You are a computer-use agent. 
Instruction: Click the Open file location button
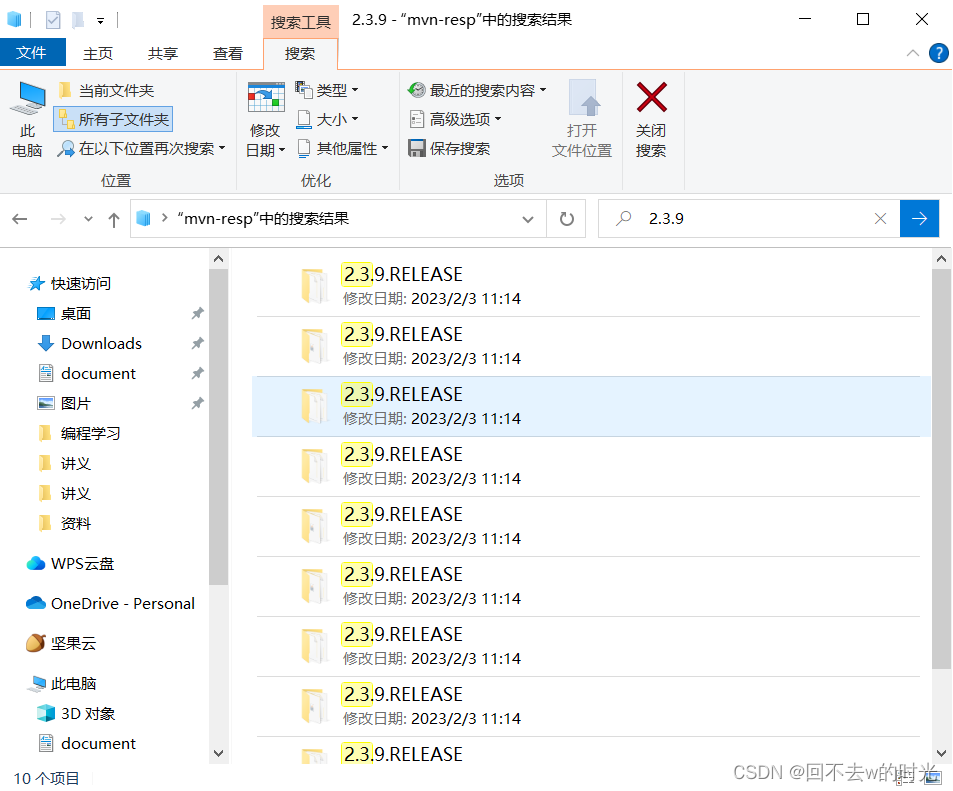coord(582,119)
